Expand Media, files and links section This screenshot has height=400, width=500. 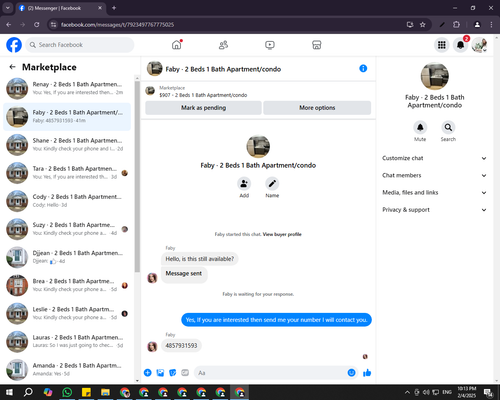pyautogui.click(x=434, y=192)
